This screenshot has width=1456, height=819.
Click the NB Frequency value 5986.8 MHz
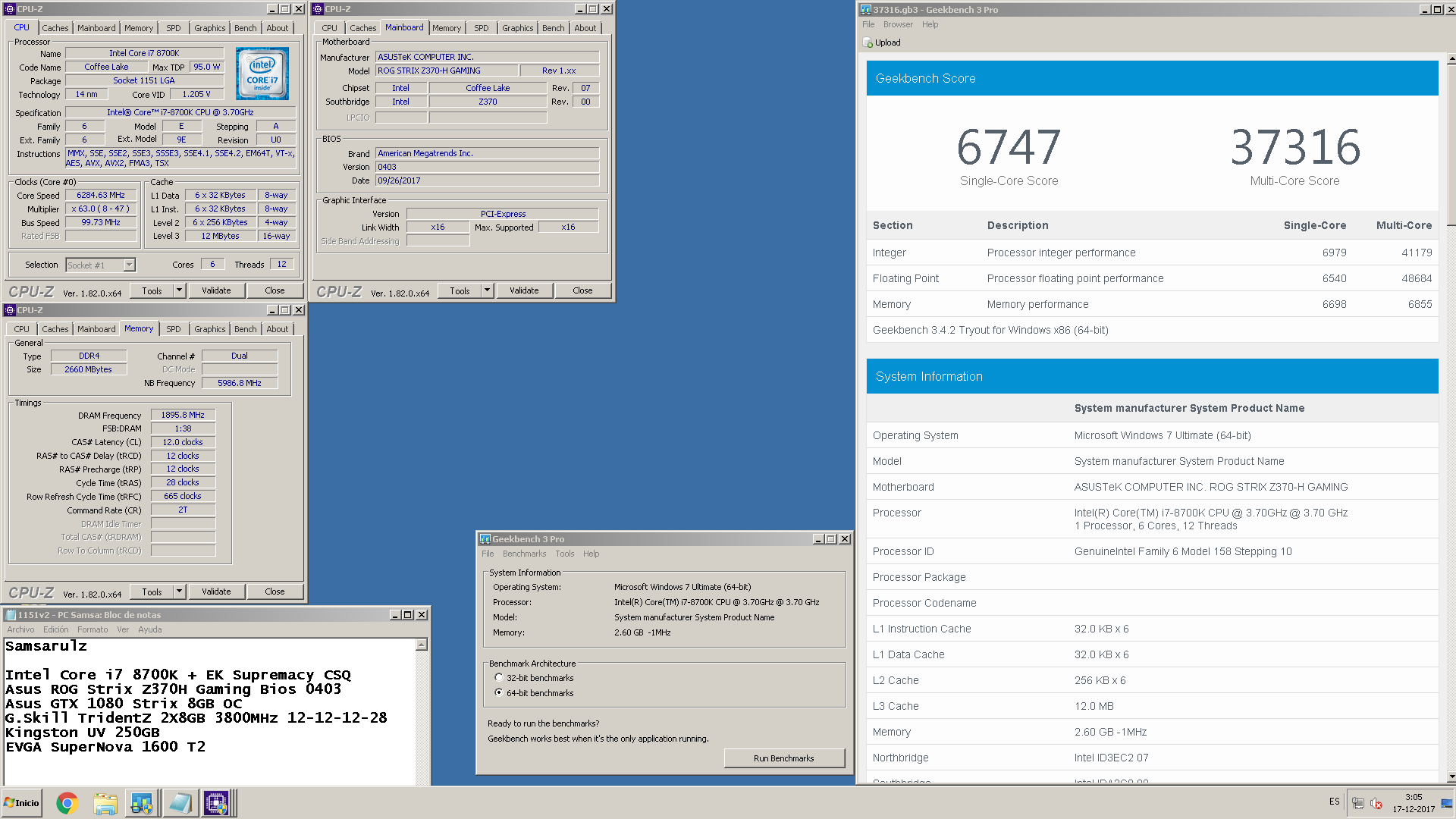click(240, 383)
